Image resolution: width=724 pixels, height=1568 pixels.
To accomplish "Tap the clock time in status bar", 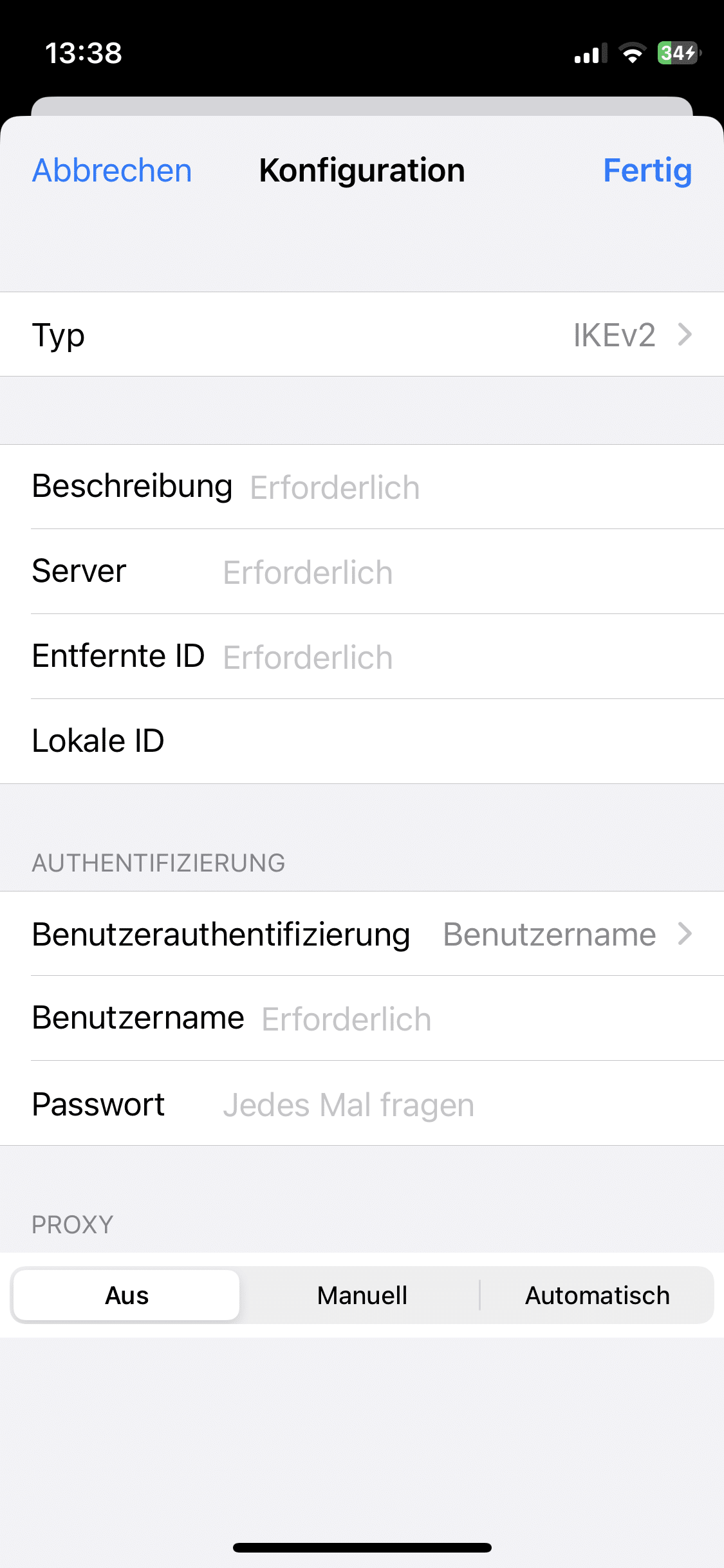I will click(x=84, y=53).
